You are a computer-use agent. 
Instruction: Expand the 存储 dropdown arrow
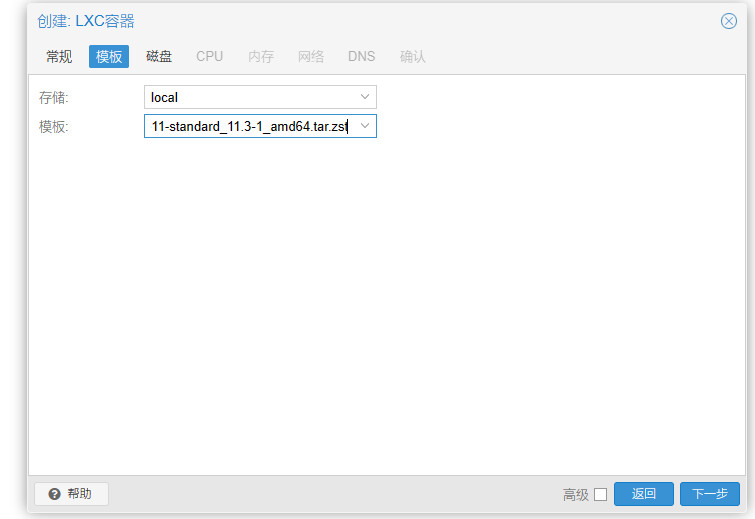tap(365, 97)
